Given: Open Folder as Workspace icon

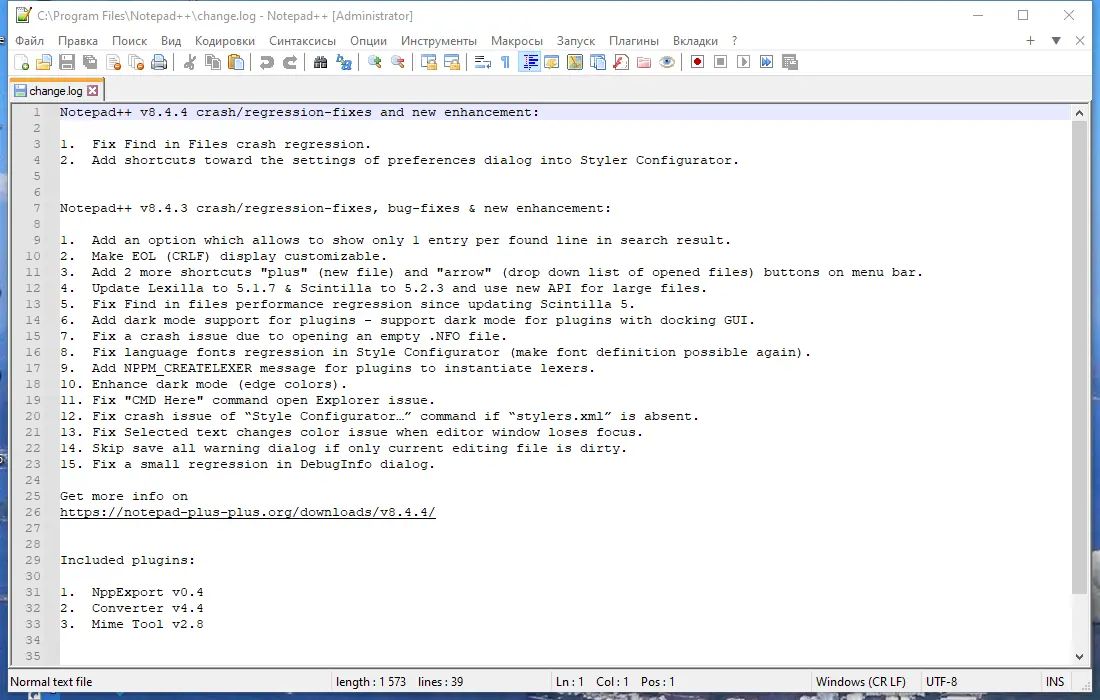Looking at the screenshot, I should [x=644, y=62].
